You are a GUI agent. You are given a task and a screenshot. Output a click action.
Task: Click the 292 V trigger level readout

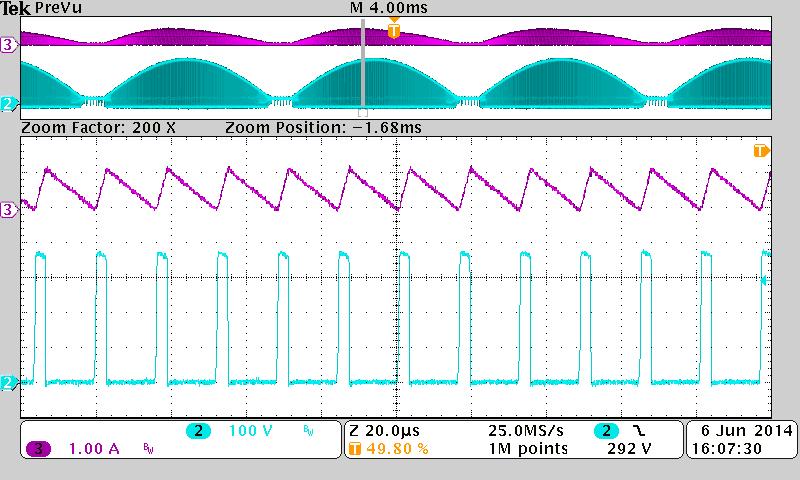tap(629, 449)
